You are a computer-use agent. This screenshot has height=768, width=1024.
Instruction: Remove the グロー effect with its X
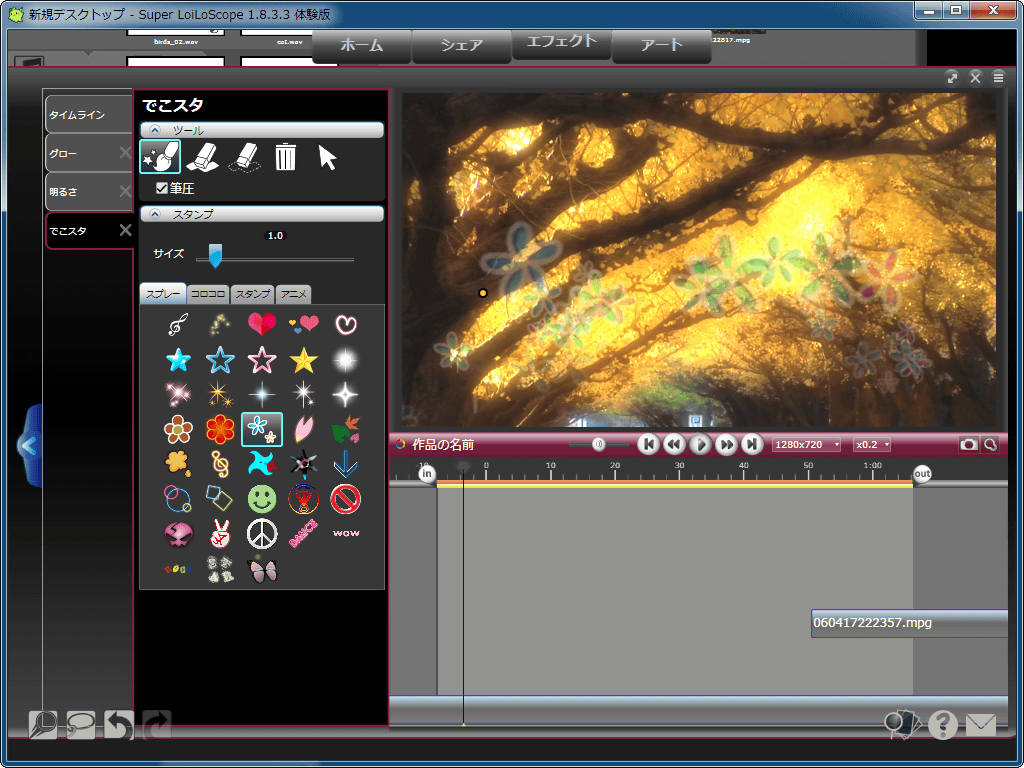[125, 153]
